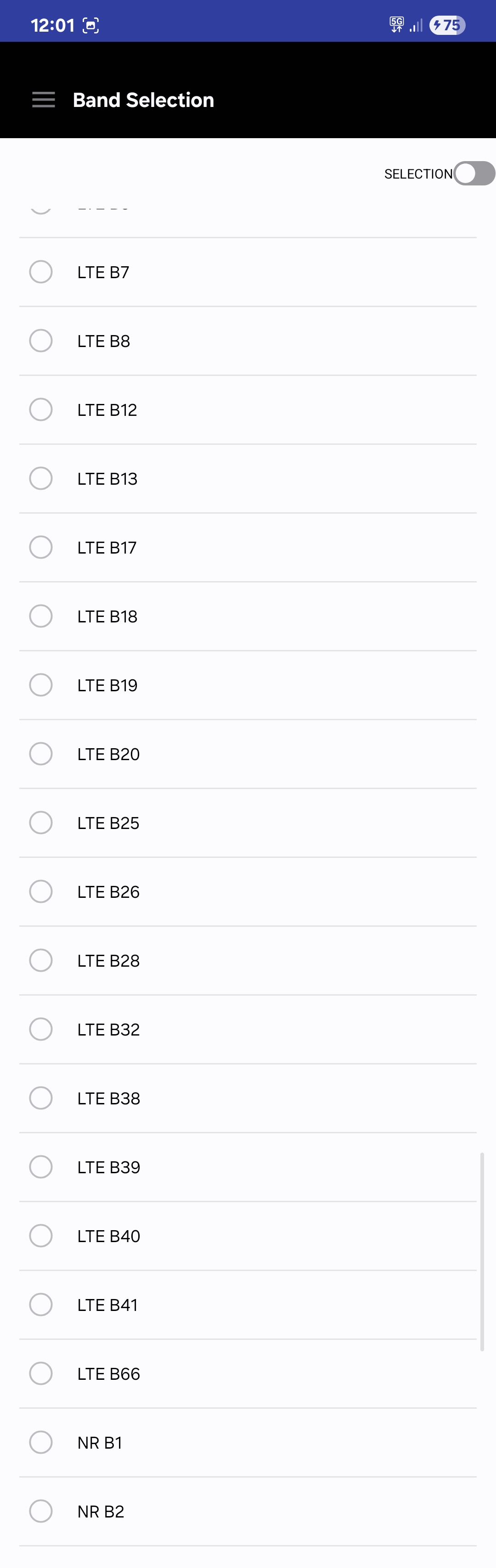
Task: Toggle the SELECTION switch
Action: click(474, 174)
